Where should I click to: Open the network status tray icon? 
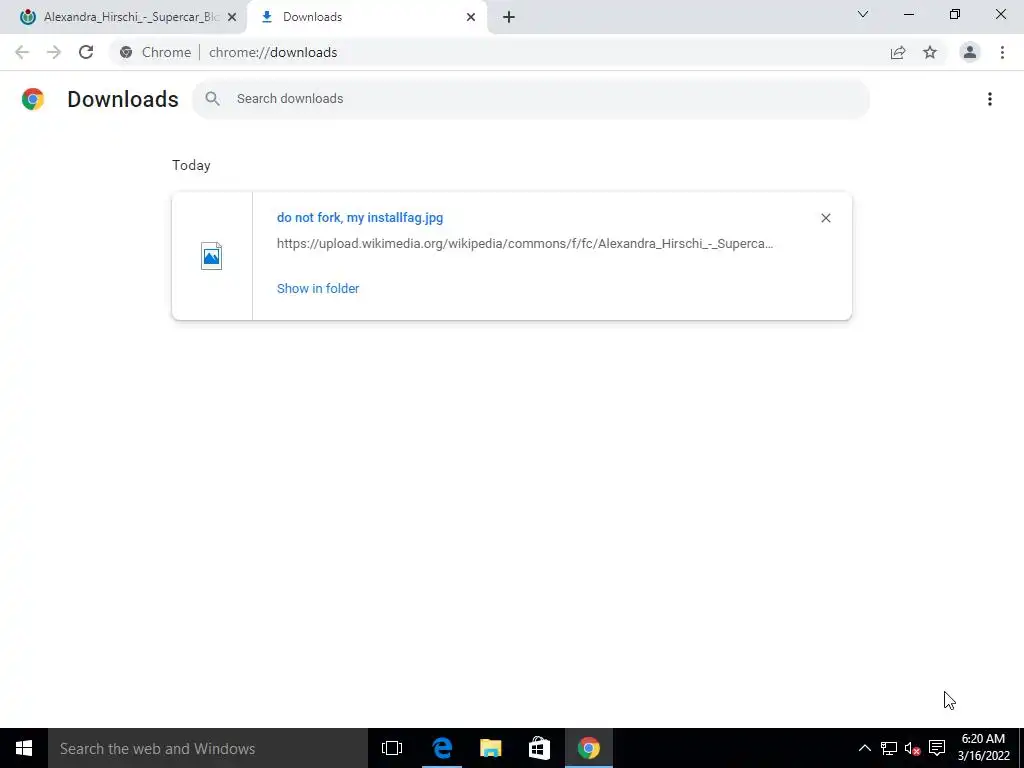[x=889, y=748]
